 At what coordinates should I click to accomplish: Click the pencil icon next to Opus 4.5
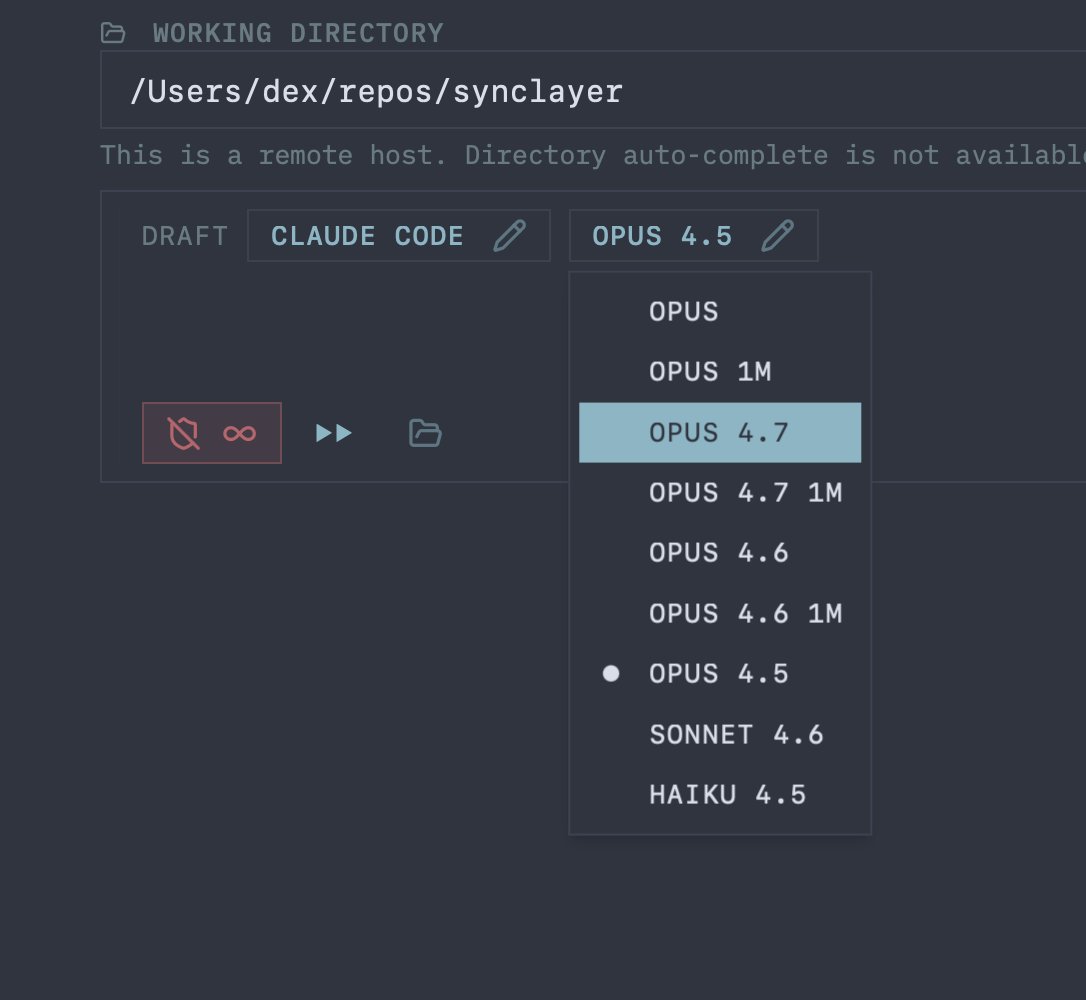[x=778, y=235]
